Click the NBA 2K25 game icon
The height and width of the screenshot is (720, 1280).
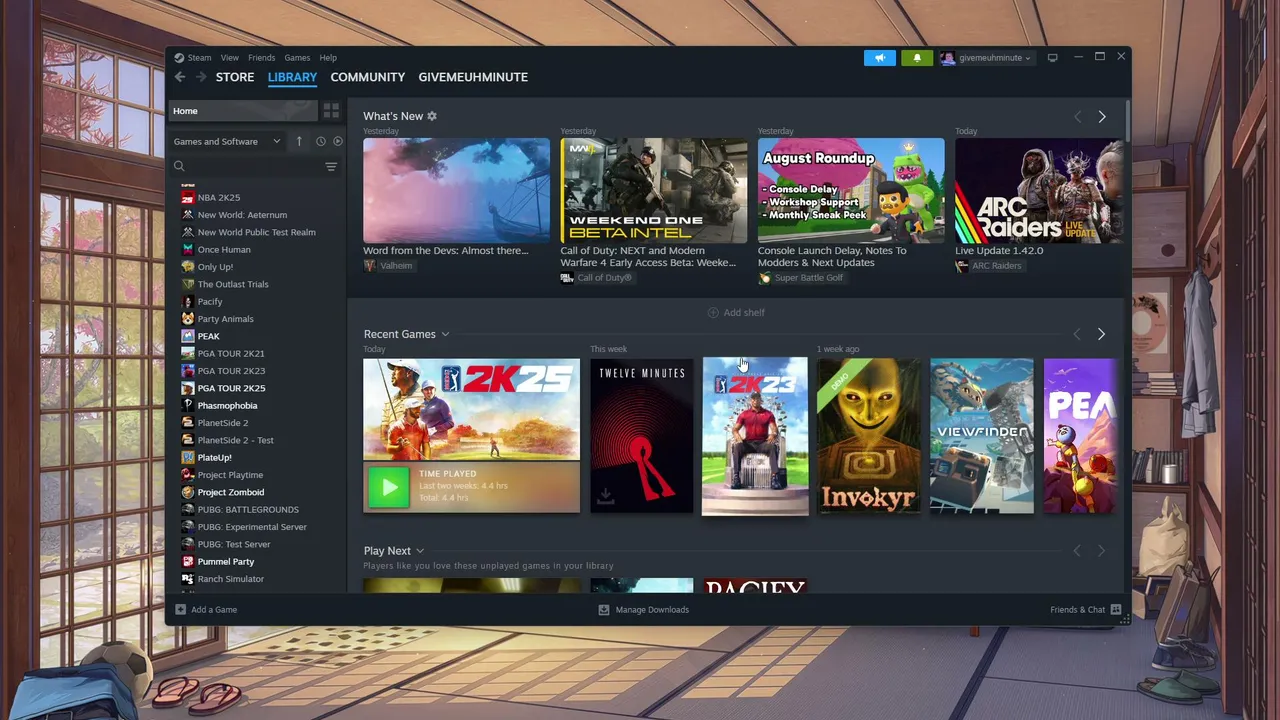point(187,198)
